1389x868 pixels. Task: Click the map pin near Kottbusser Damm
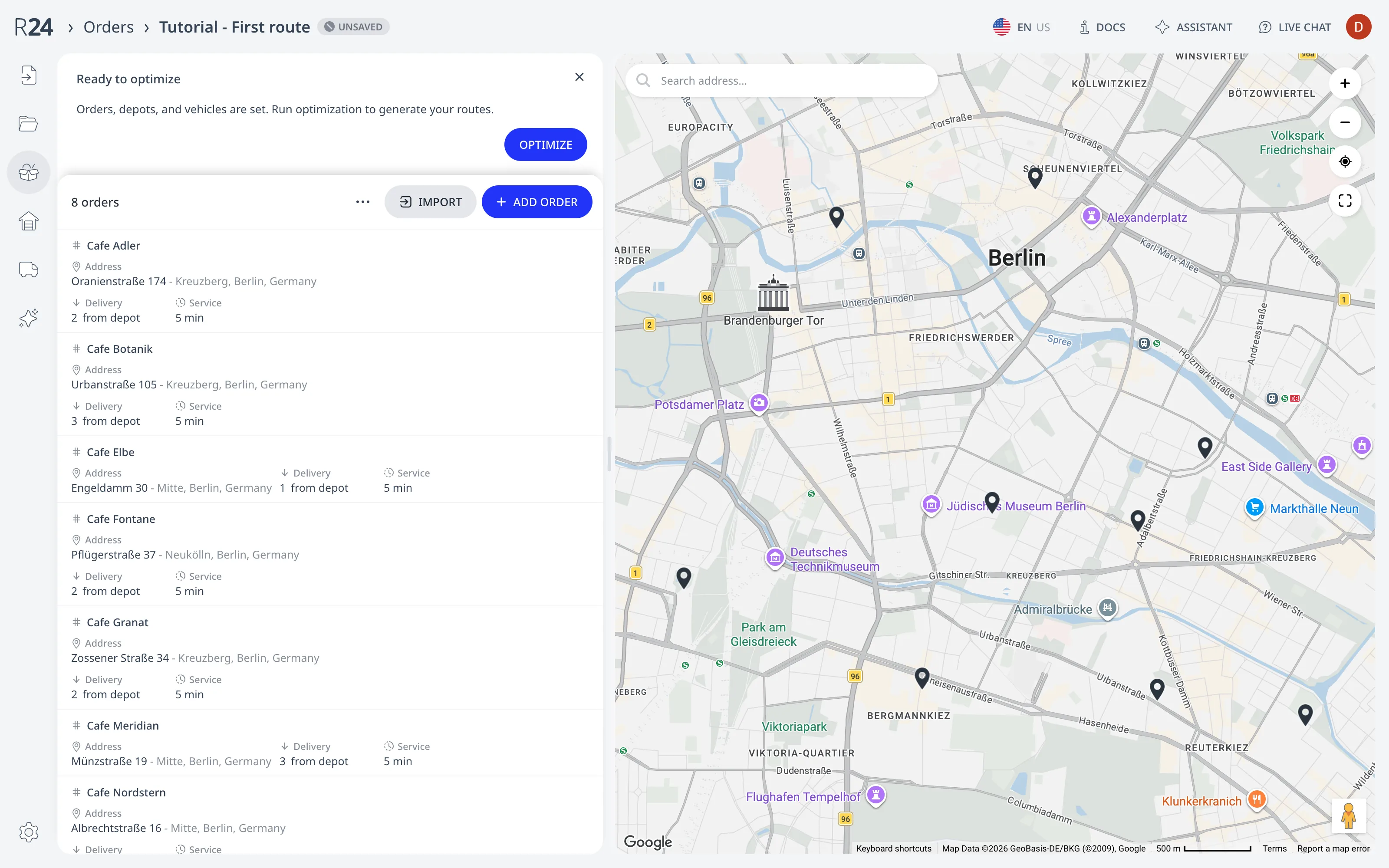tap(1157, 689)
